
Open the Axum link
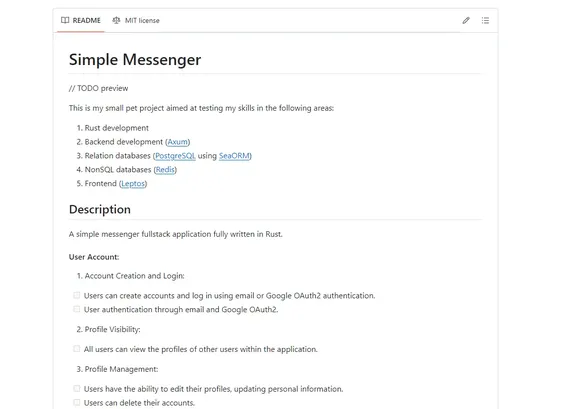pos(178,142)
